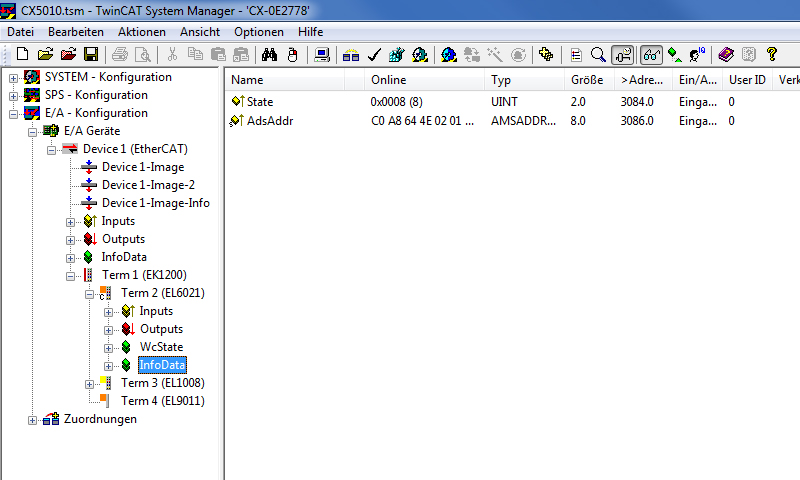Click the address value 3084.0
Image resolution: width=800 pixels, height=480 pixels.
point(637,102)
